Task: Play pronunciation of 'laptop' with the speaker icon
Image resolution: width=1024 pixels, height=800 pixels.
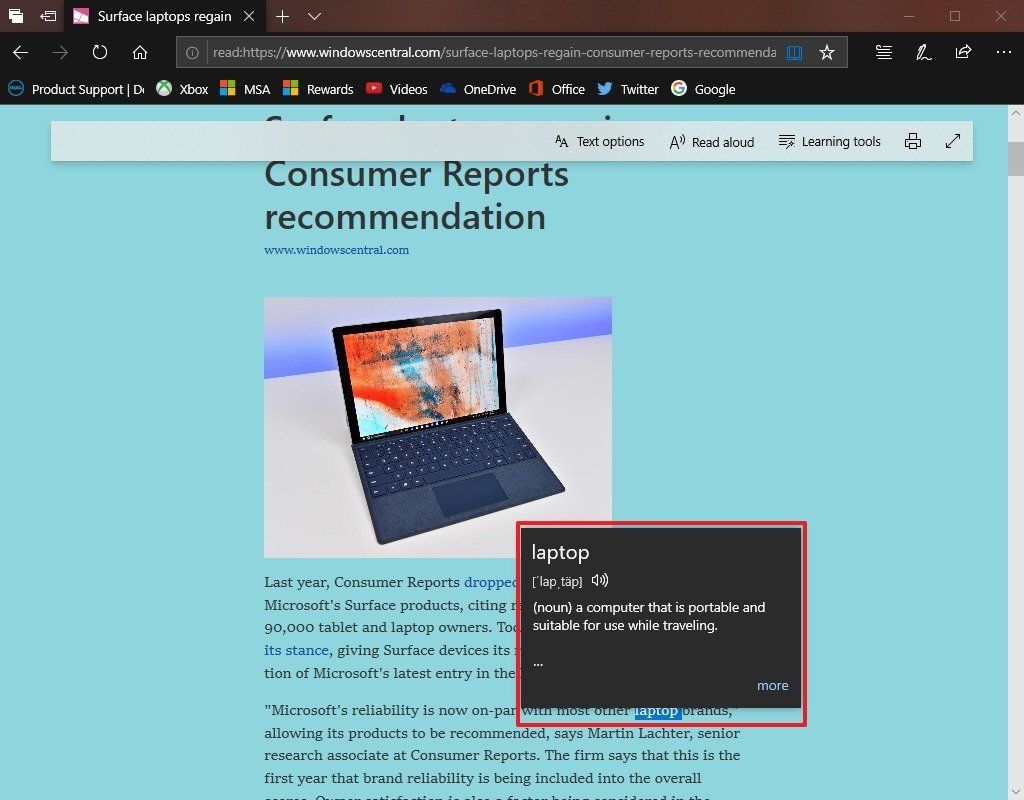Action: click(599, 580)
